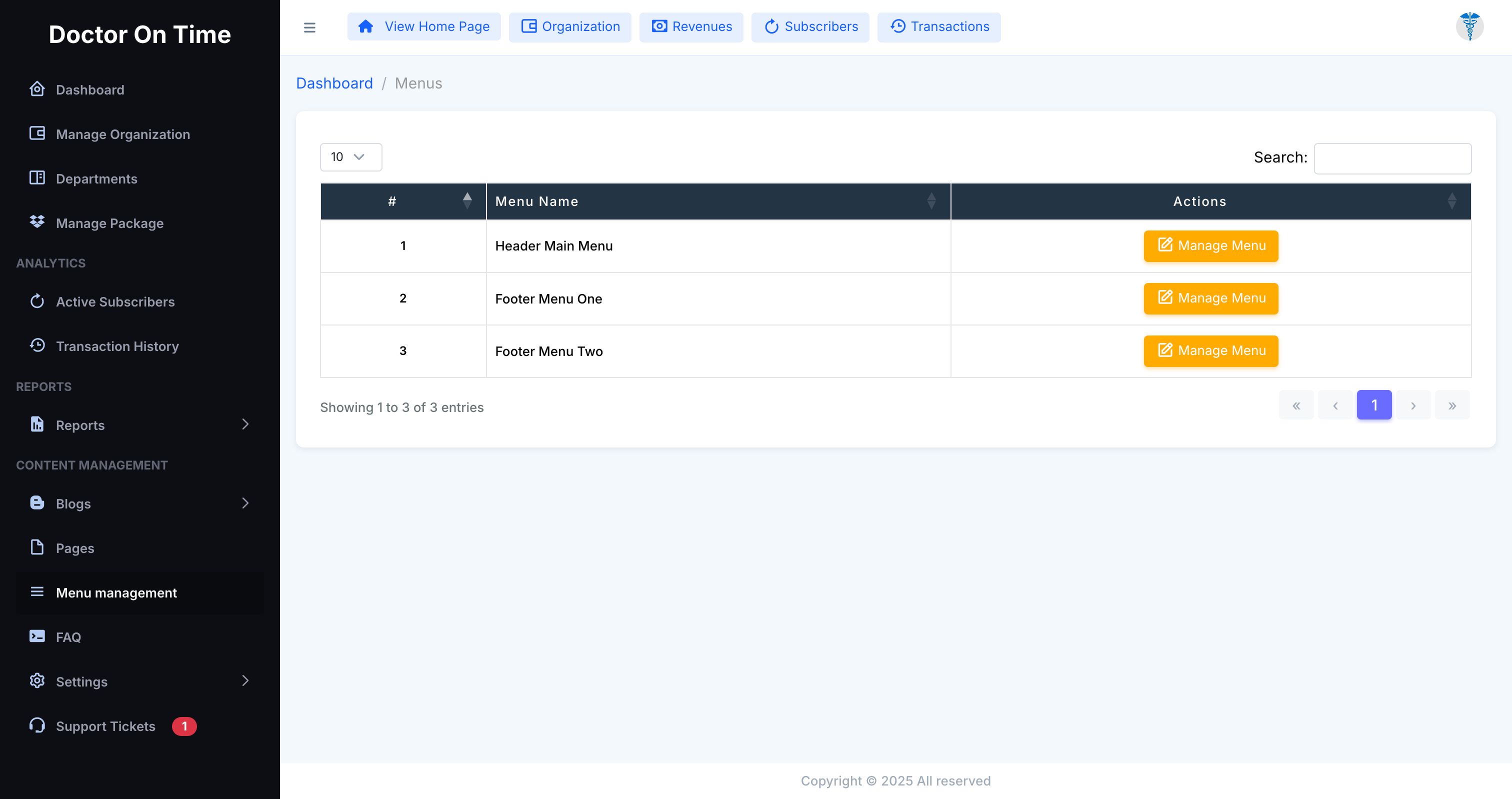Viewport: 1512px width, 799px height.
Task: Click edit icon on Footer Menu Two row
Action: (1165, 350)
